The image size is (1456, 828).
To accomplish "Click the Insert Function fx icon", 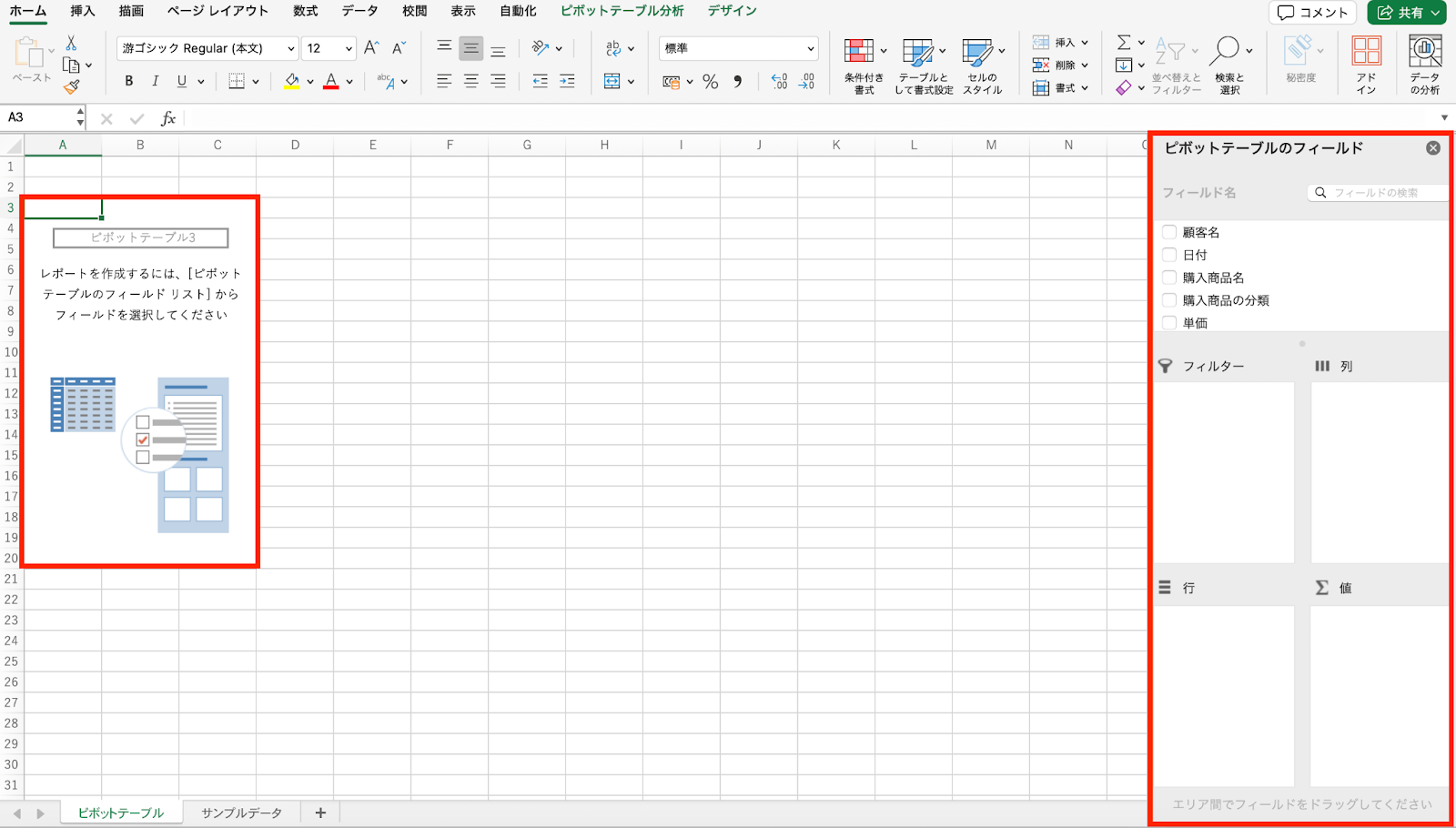I will [168, 118].
